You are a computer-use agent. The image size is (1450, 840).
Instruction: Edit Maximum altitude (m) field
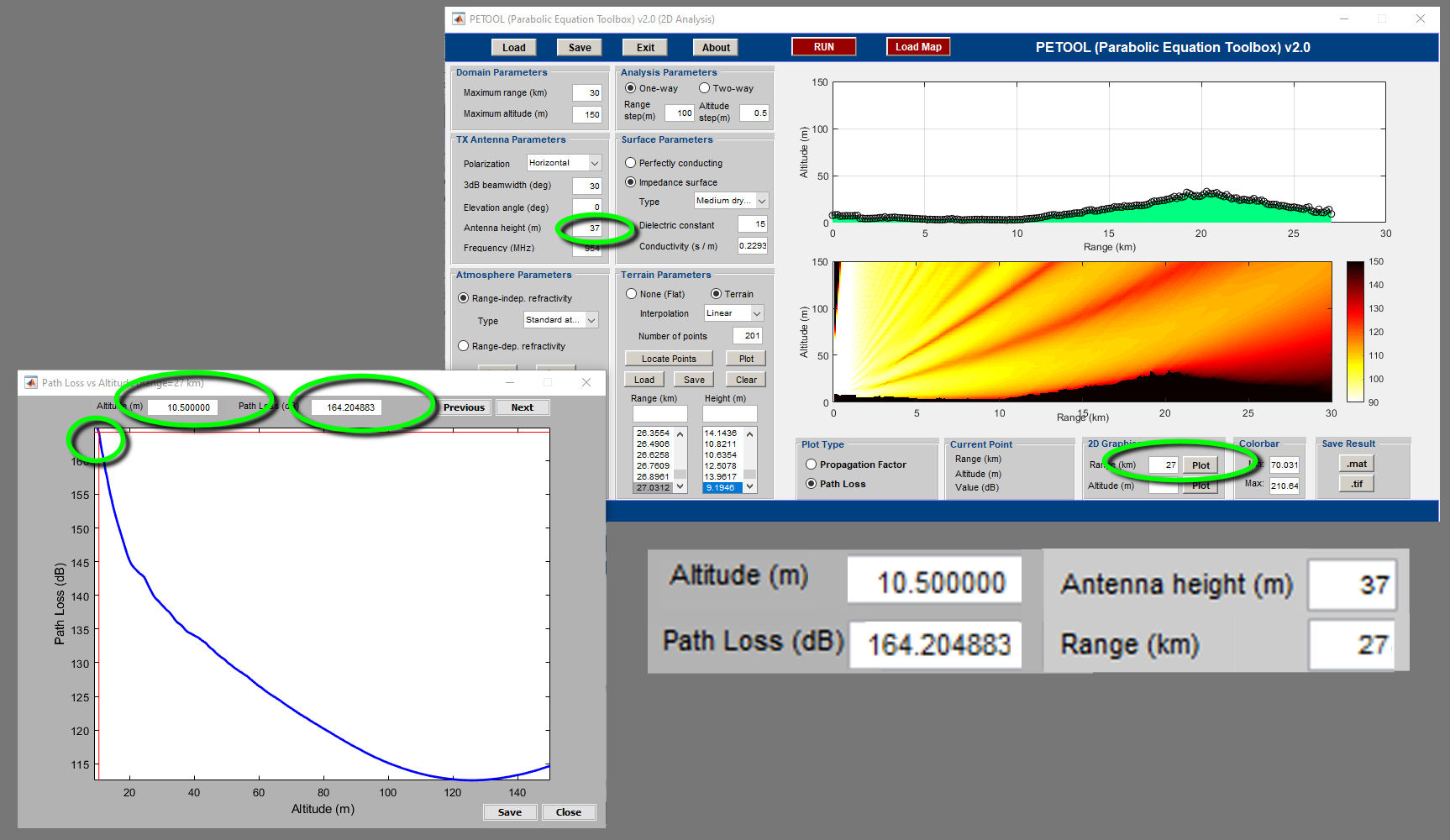click(587, 114)
